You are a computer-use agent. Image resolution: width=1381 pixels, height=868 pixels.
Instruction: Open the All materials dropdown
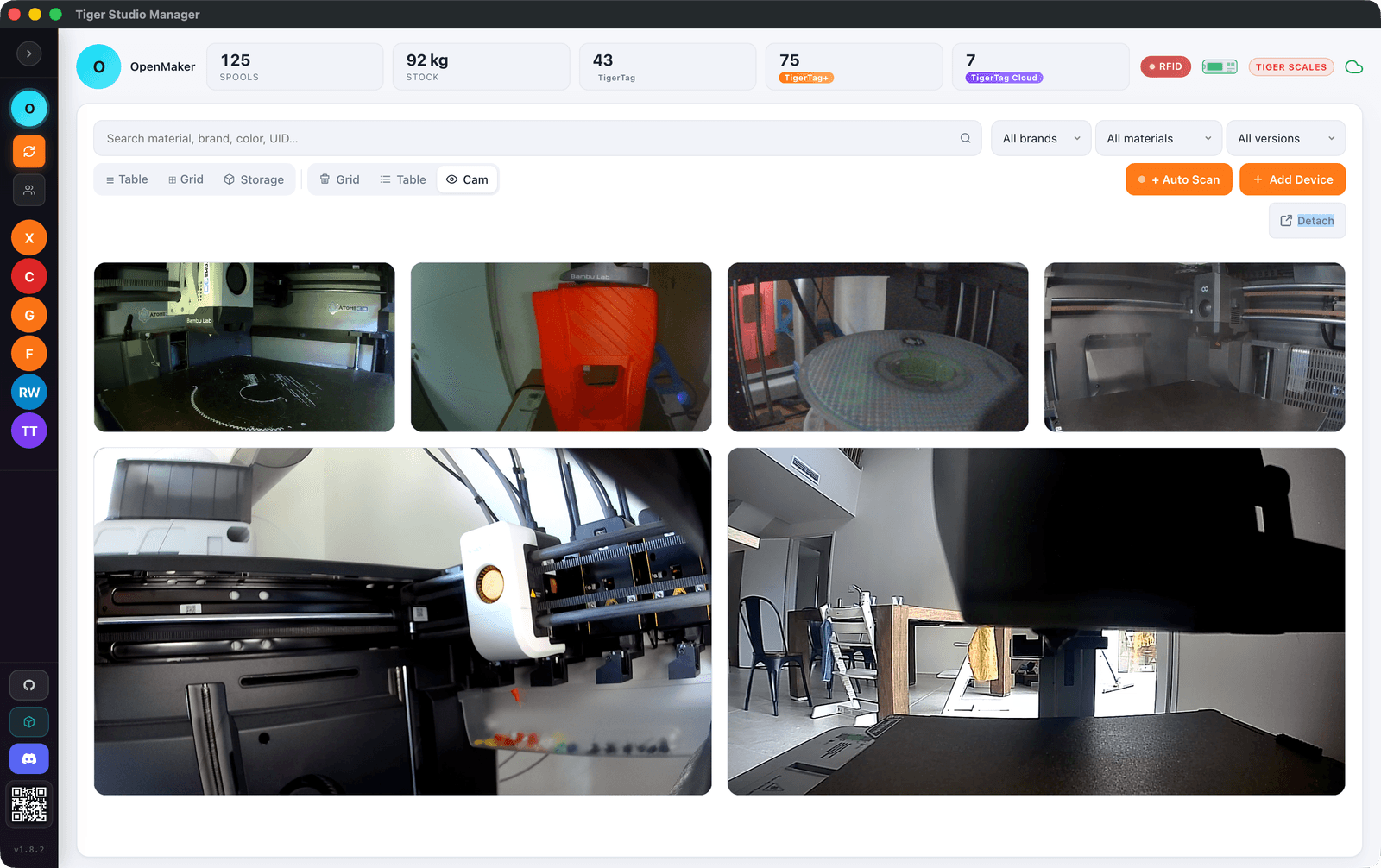pyautogui.click(x=1158, y=138)
